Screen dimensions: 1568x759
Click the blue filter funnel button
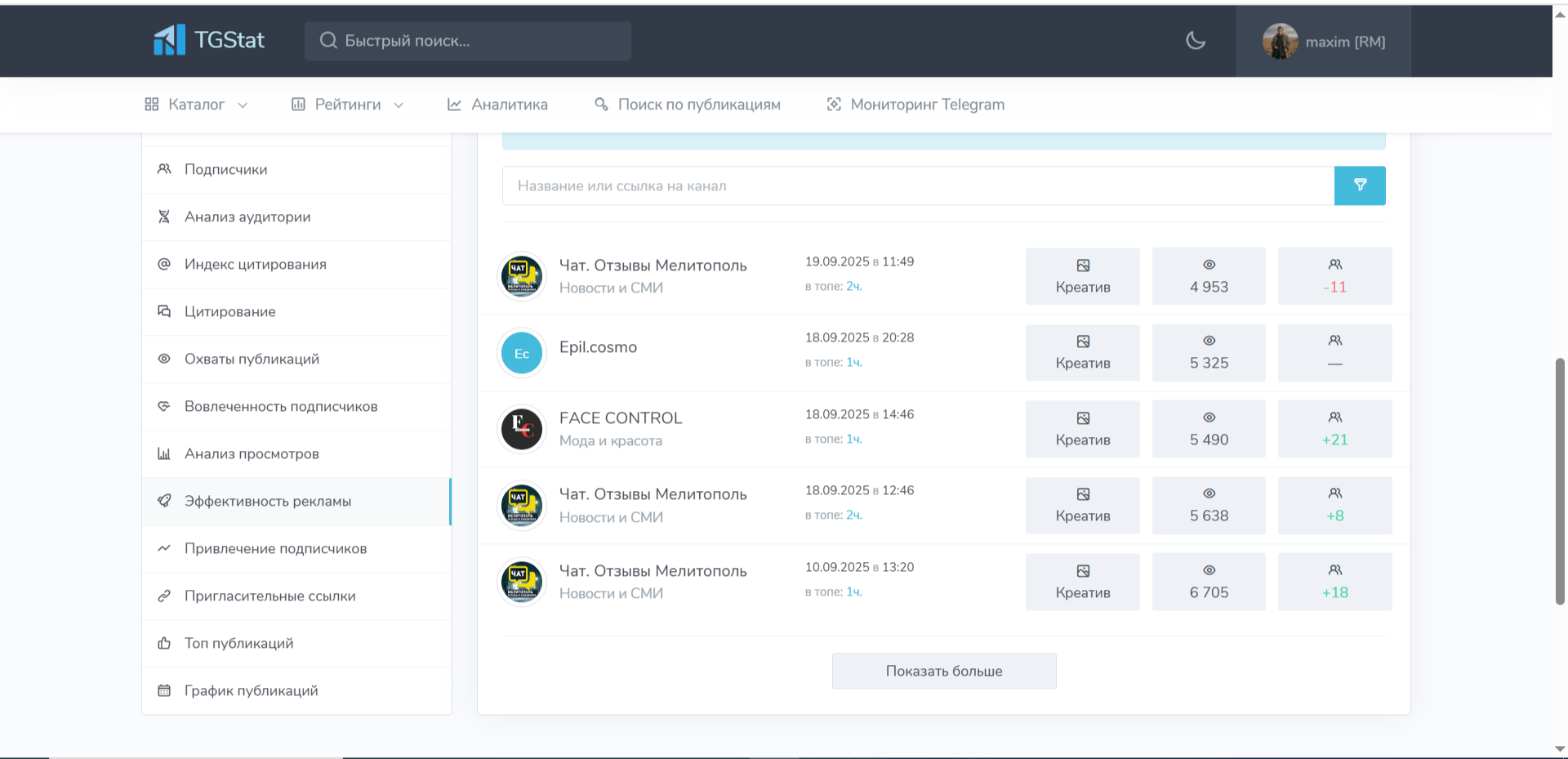1359,185
